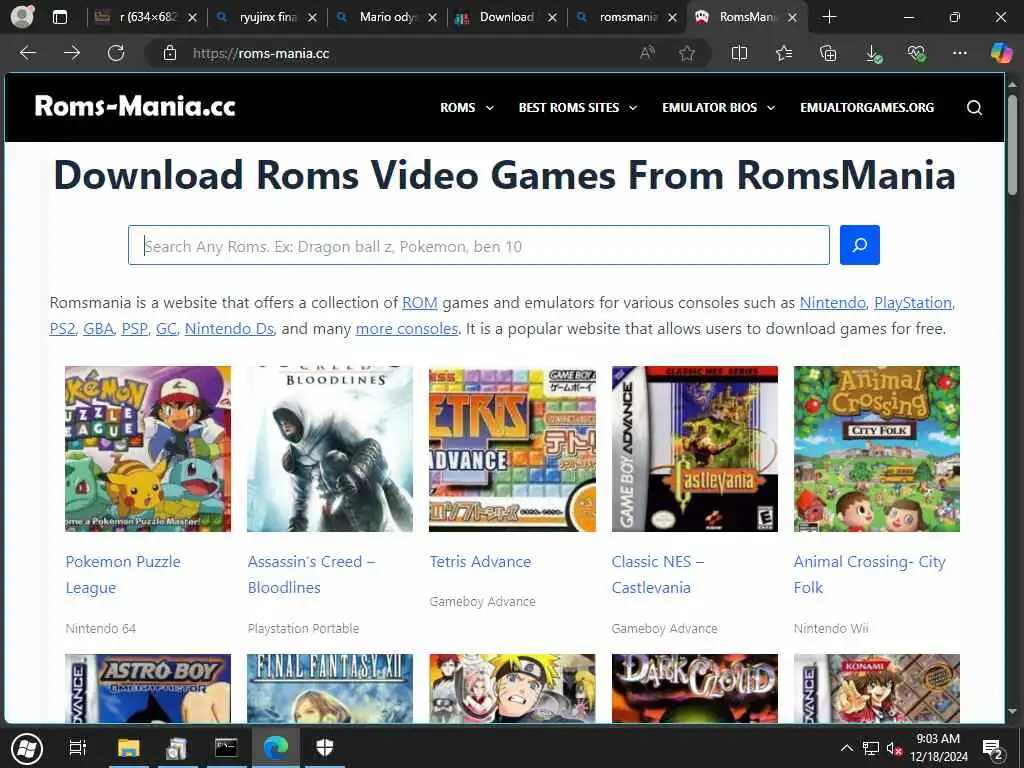Launch the Copilot sidebar
Screen dimensions: 1024x768
point(1000,53)
